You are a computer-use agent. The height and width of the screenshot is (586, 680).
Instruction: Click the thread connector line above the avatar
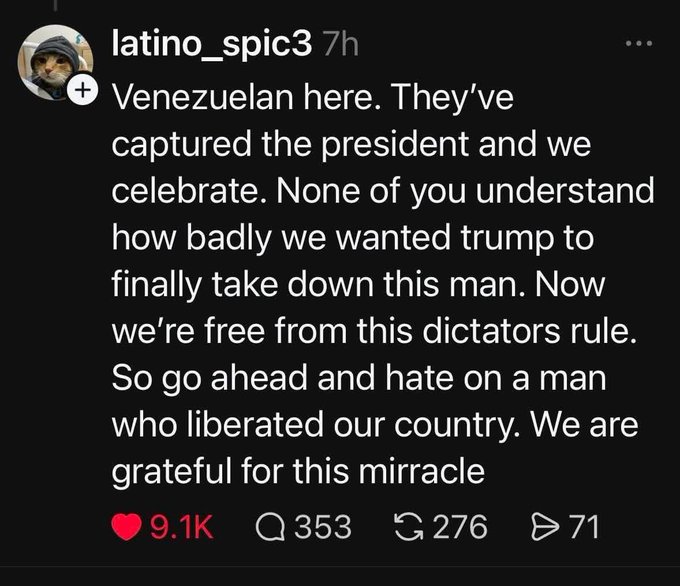[x=55, y=8]
